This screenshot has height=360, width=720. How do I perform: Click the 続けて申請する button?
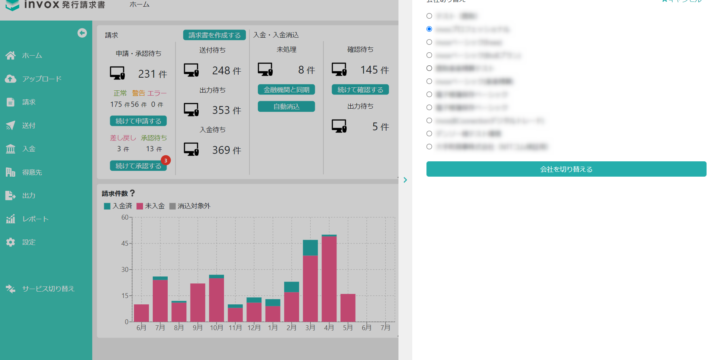(x=138, y=121)
